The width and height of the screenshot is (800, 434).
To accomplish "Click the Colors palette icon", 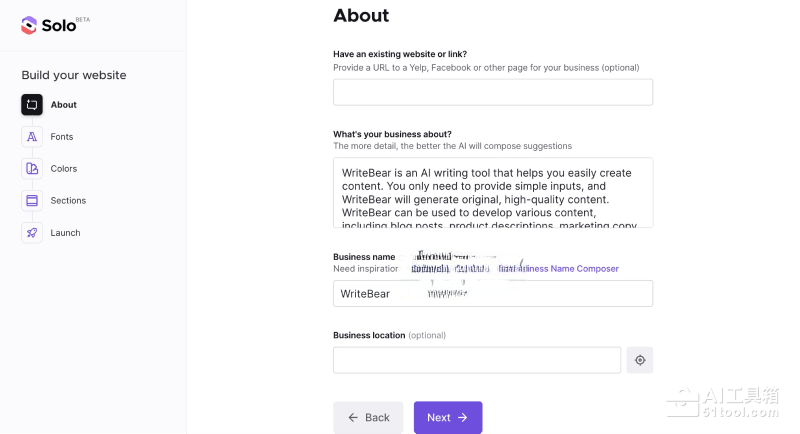I will (x=32, y=169).
